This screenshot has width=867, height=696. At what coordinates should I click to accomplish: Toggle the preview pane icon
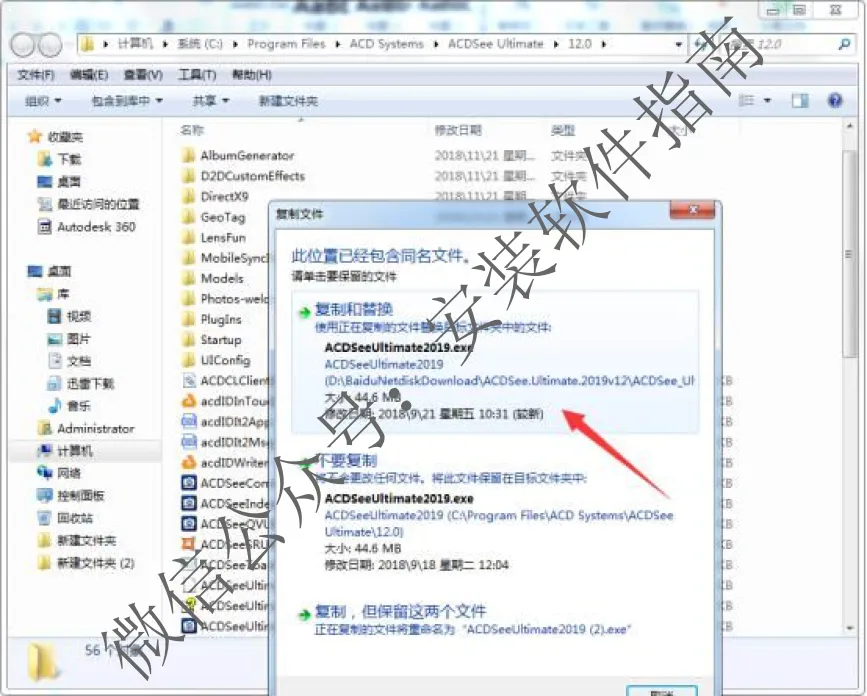[800, 101]
